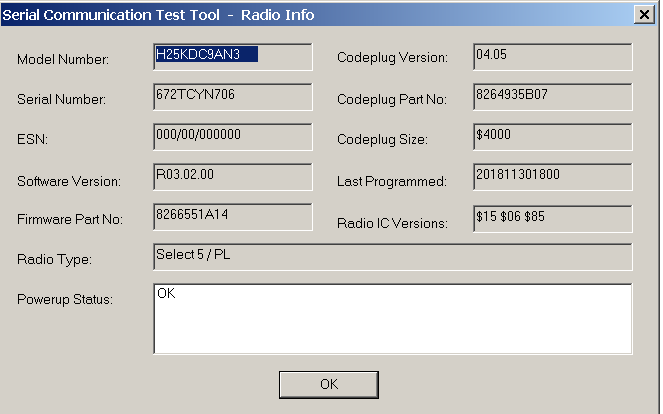Select the Radio Type field
The height and width of the screenshot is (414, 663).
coord(392,257)
